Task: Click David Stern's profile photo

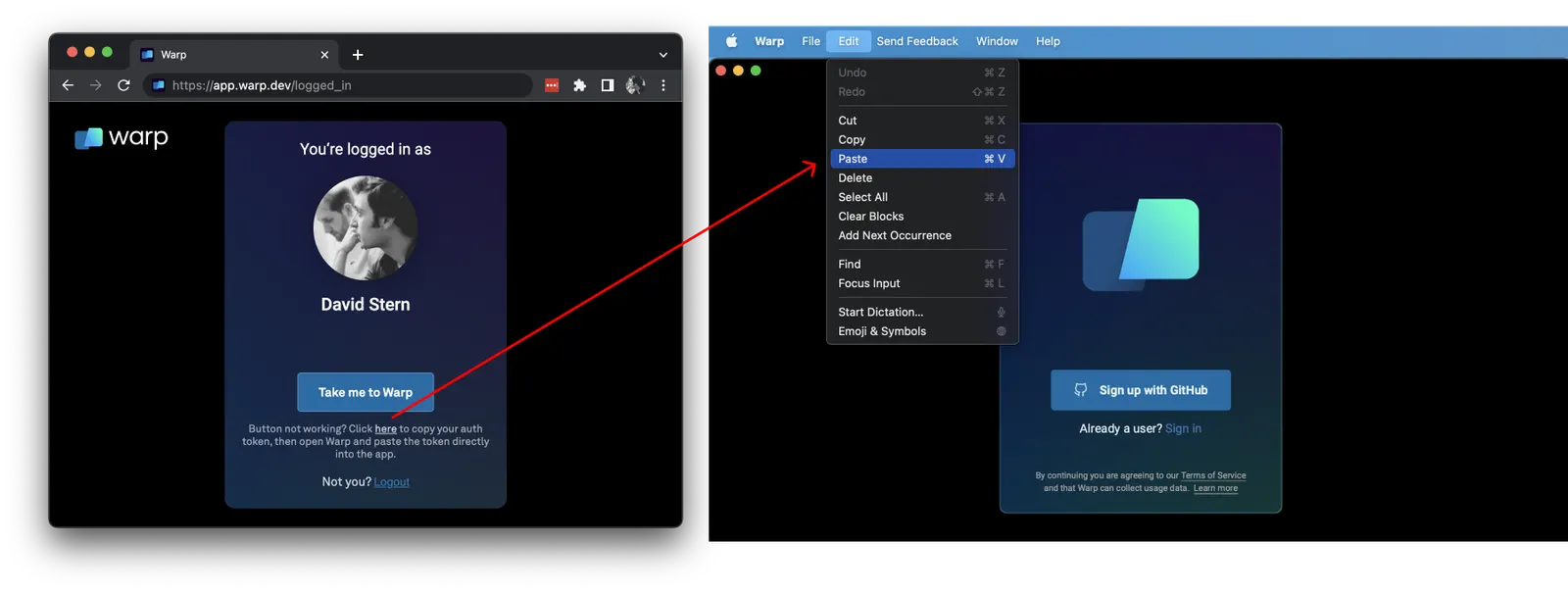Action: pos(366,227)
